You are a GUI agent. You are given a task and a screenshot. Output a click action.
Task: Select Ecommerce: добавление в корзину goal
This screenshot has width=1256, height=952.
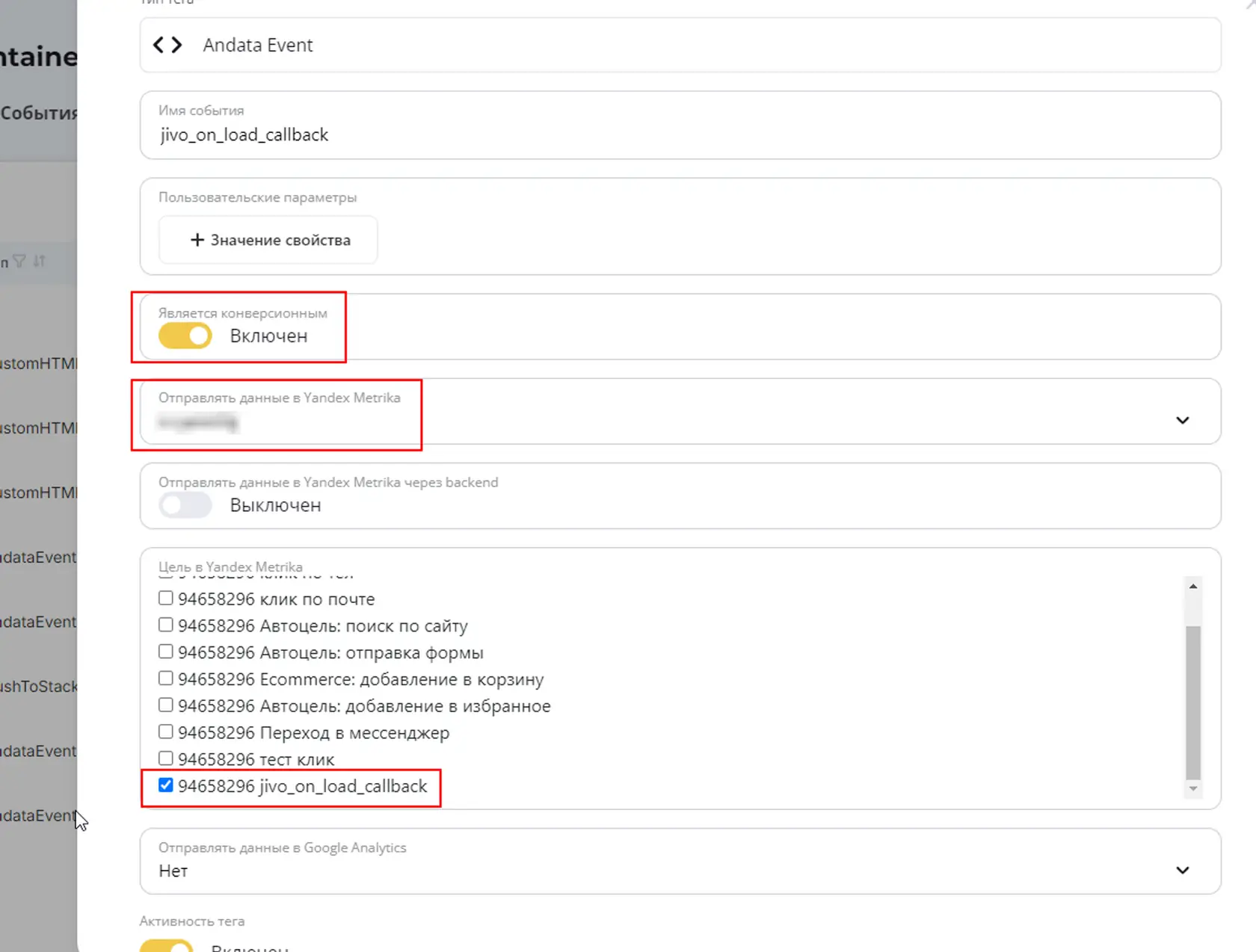(x=166, y=679)
